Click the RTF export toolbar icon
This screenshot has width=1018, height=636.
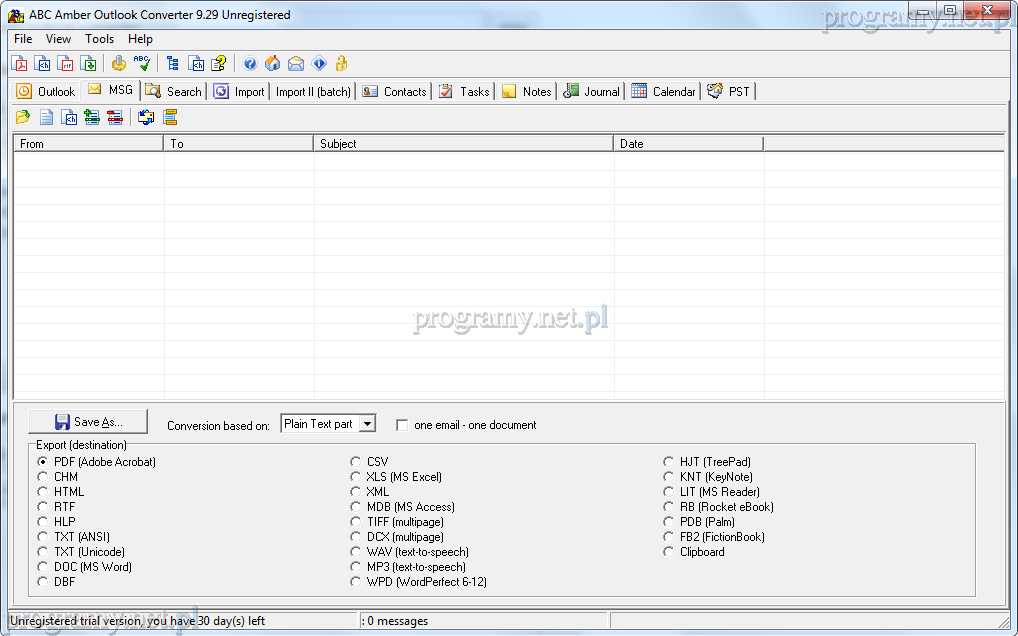click(x=66, y=64)
